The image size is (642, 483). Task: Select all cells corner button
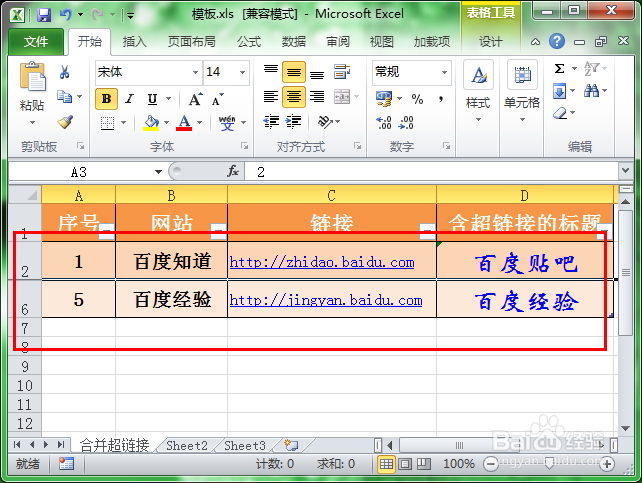[25, 194]
